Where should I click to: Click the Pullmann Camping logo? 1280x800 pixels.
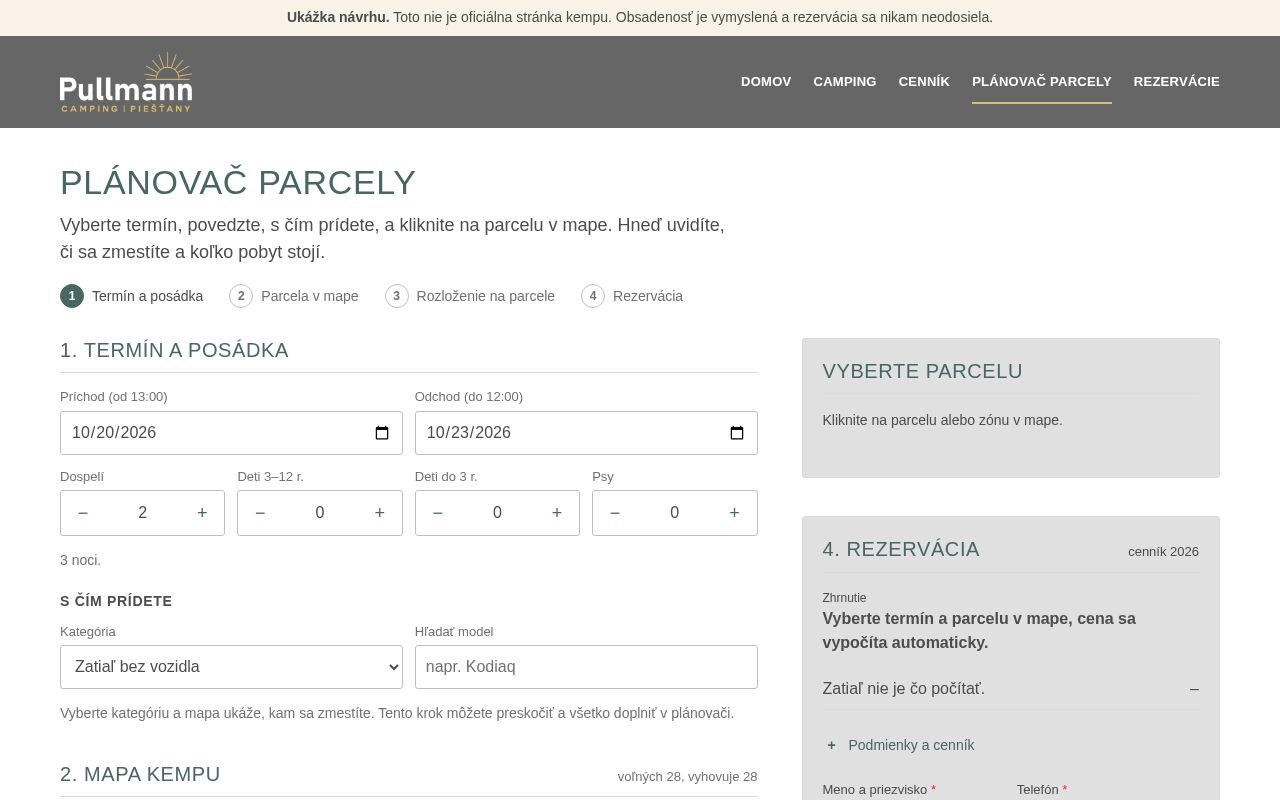click(126, 82)
